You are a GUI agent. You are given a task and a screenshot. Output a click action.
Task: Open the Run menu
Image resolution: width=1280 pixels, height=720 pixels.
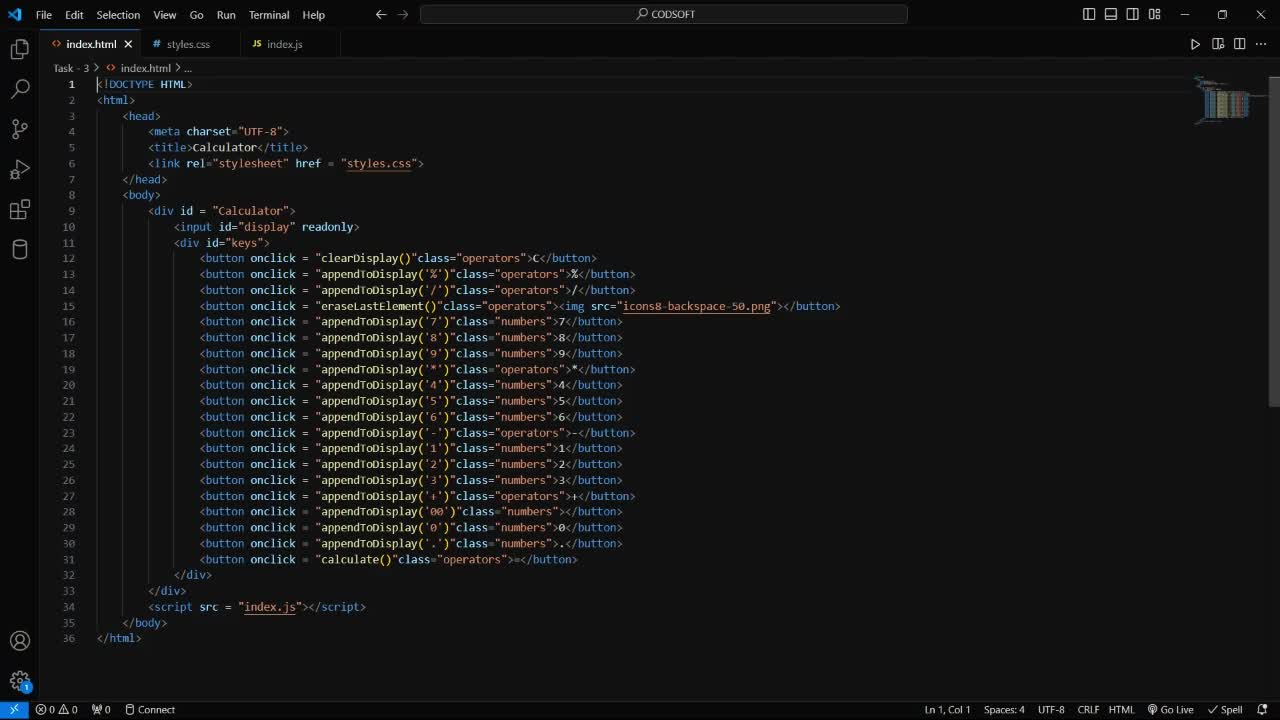point(226,15)
